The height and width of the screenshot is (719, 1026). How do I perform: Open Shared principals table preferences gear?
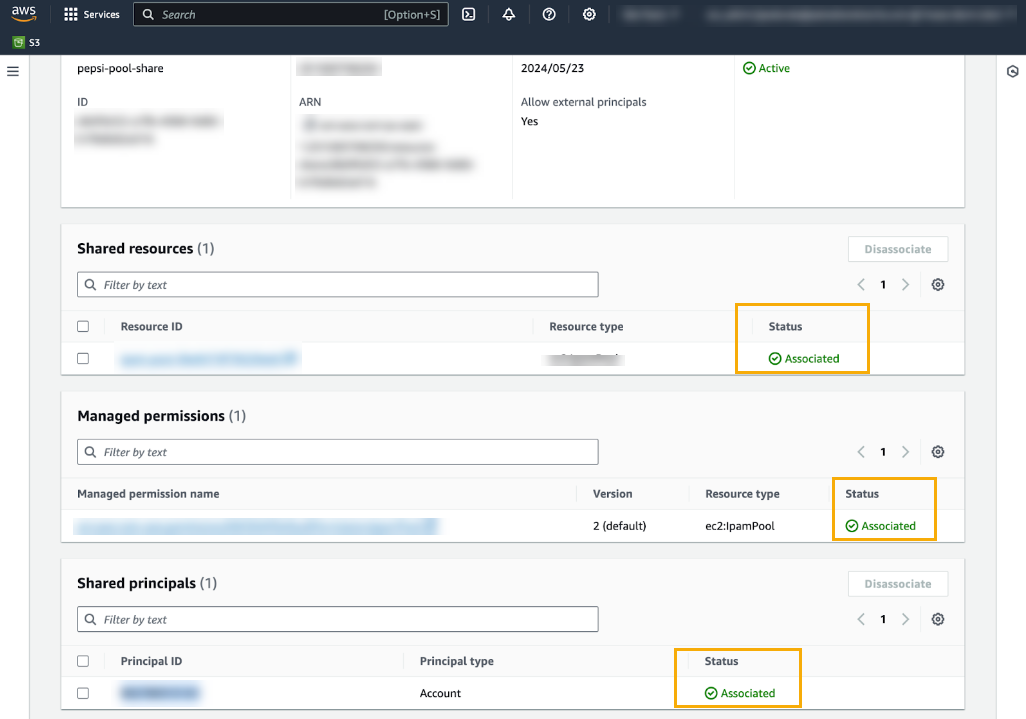click(x=937, y=619)
